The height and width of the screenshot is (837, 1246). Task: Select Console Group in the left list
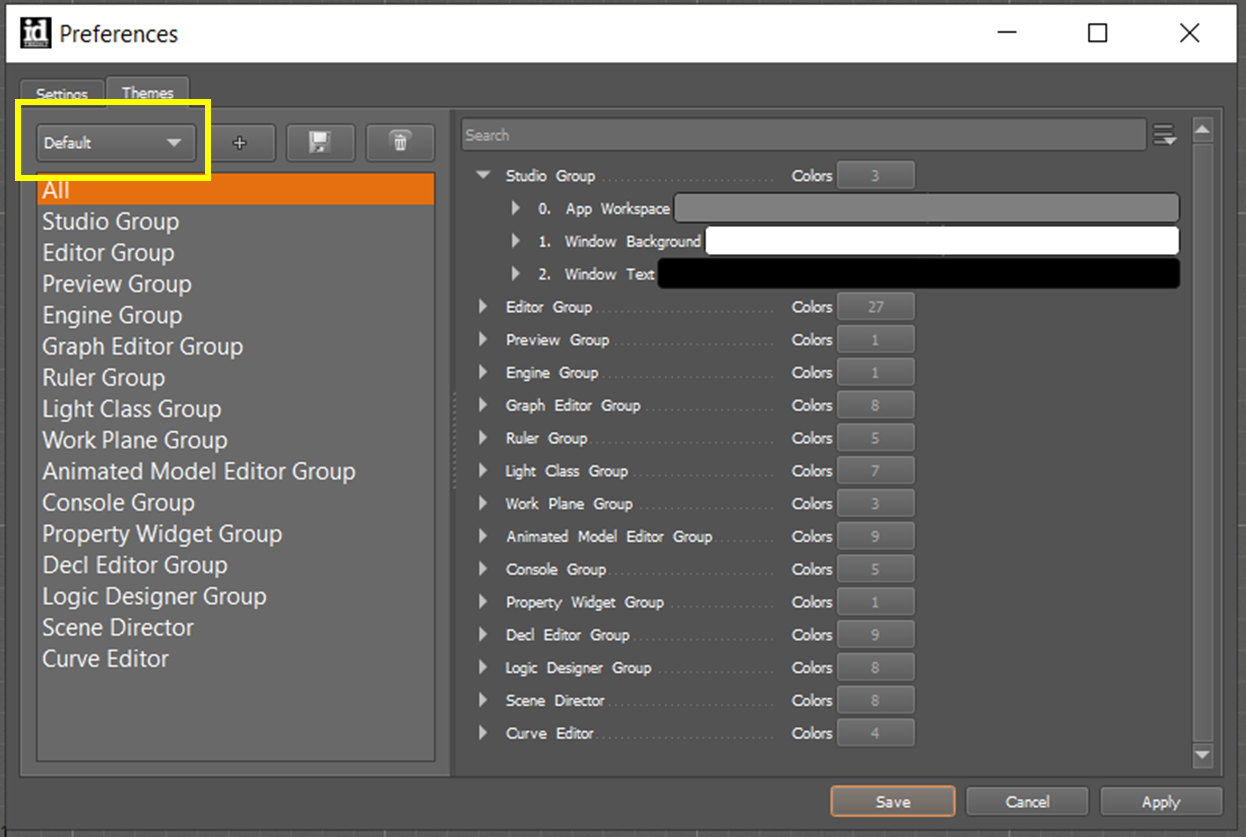[x=236, y=502]
